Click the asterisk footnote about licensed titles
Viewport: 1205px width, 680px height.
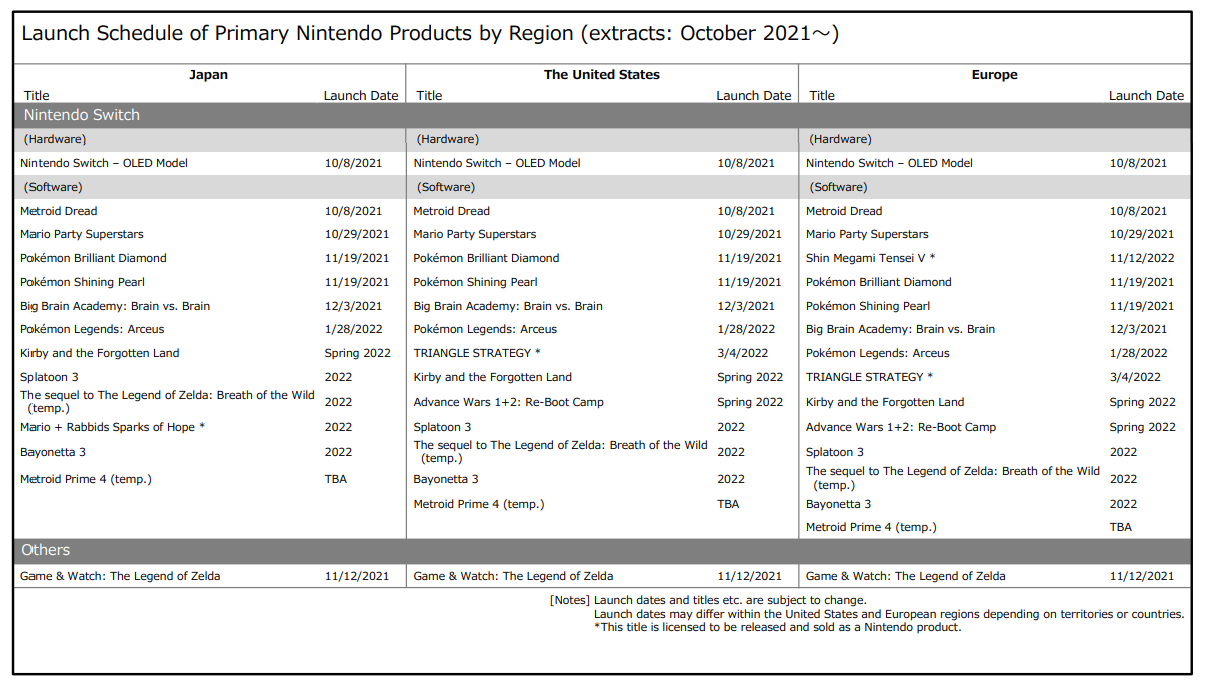(x=778, y=627)
